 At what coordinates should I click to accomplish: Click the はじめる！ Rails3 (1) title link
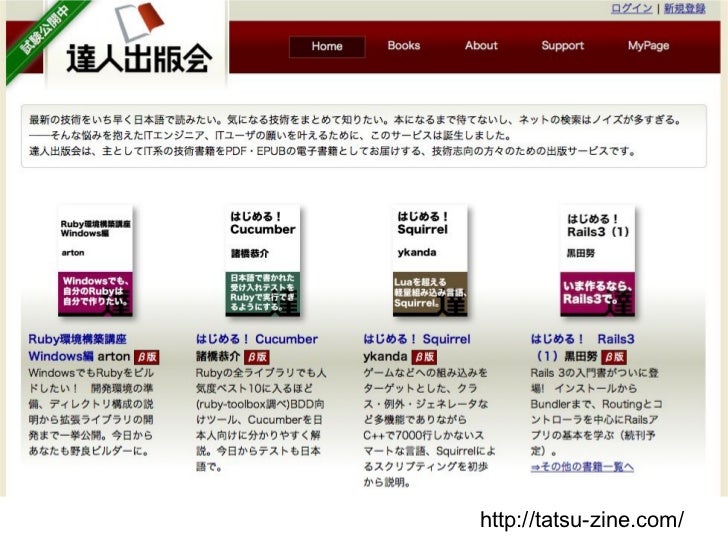pos(583,347)
